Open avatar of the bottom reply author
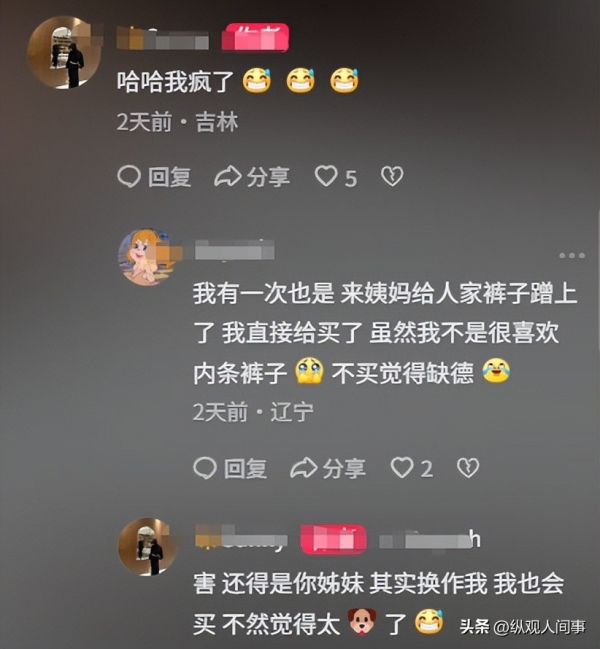Image resolution: width=600 pixels, height=649 pixels. click(148, 547)
